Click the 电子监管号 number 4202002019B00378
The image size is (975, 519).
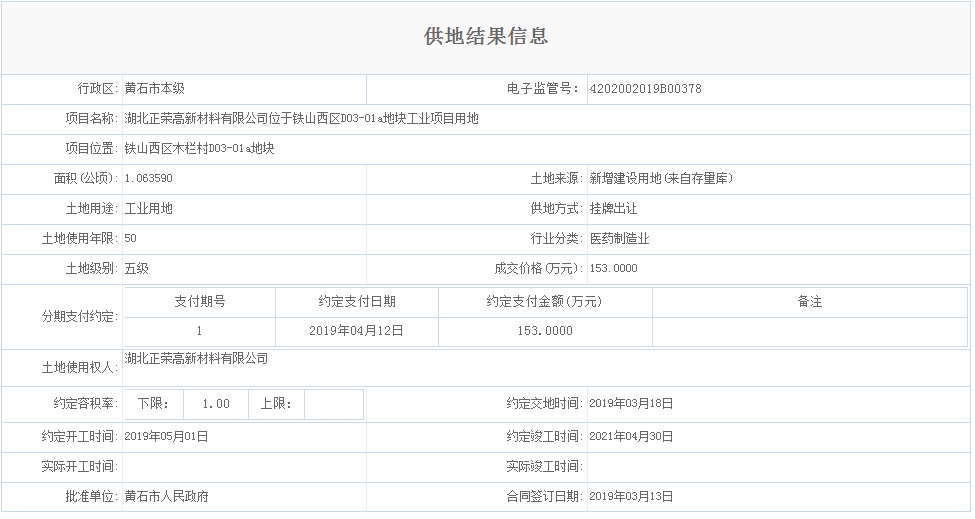645,89
